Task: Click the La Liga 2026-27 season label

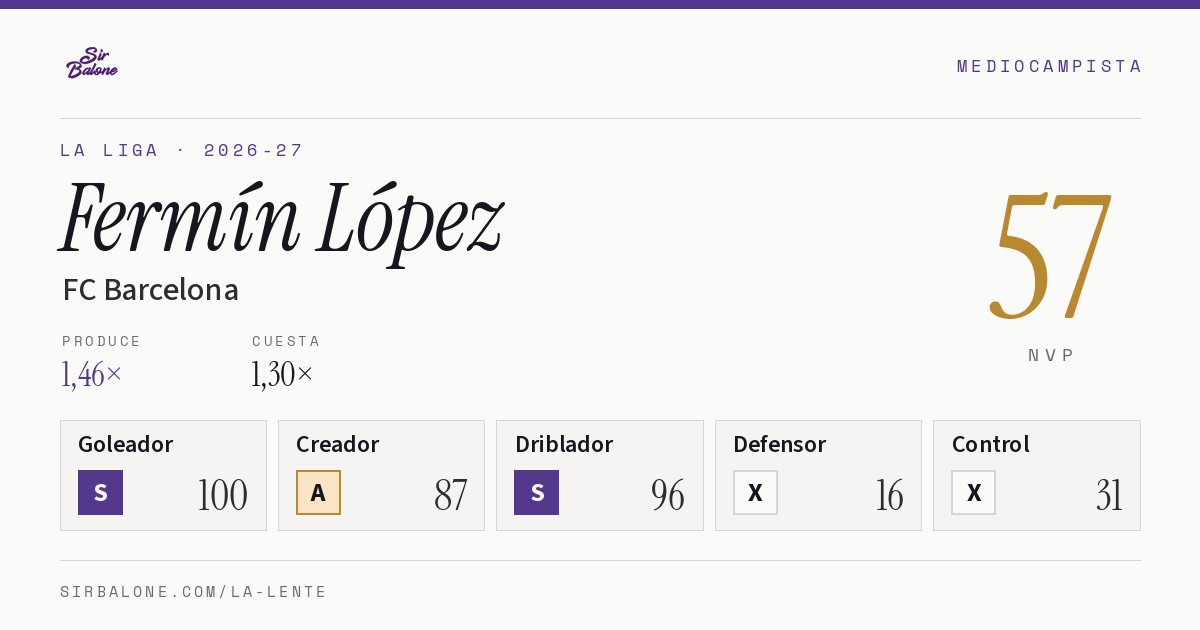Action: (182, 150)
